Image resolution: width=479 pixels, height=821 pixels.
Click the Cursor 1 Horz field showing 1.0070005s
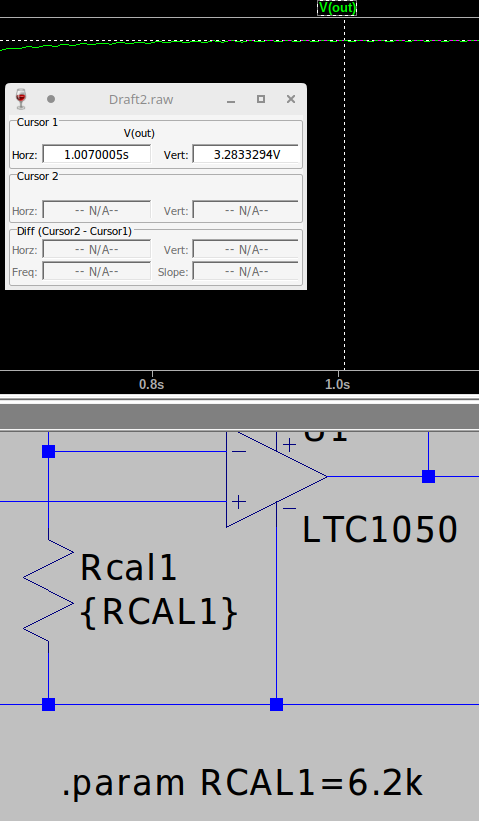point(96,154)
